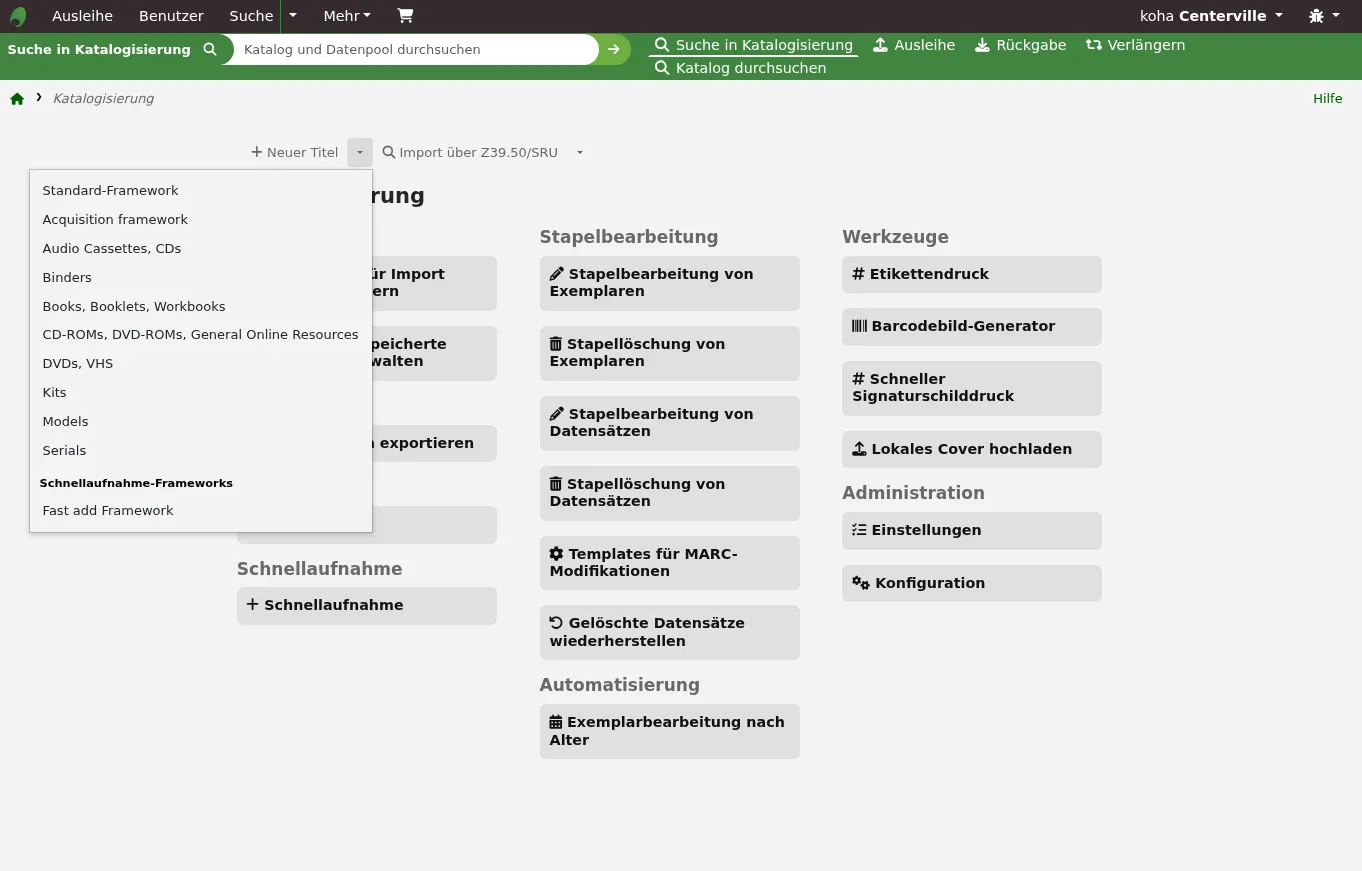Open Stapelbearbeitung von Exemplaren

pos(670,283)
